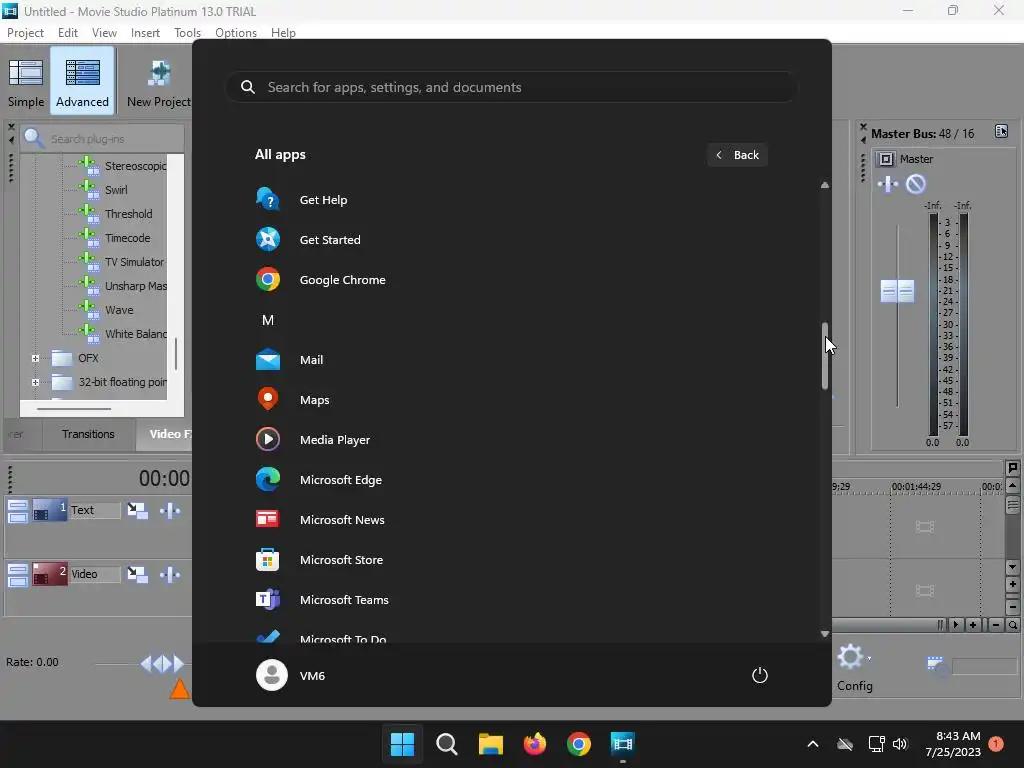Open compositing mode for Video track

[x=137, y=574]
